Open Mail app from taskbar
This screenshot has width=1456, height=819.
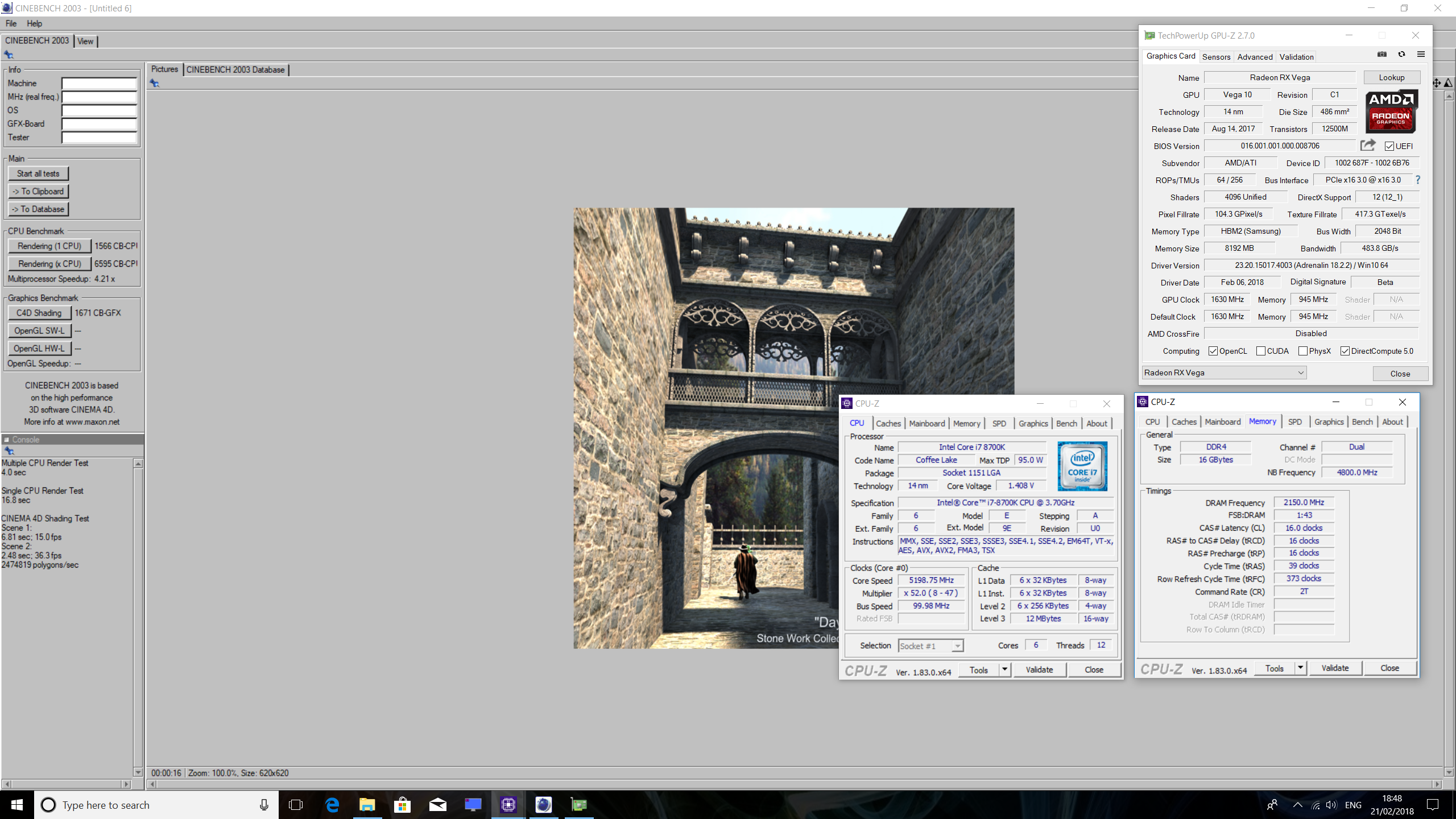pos(438,805)
